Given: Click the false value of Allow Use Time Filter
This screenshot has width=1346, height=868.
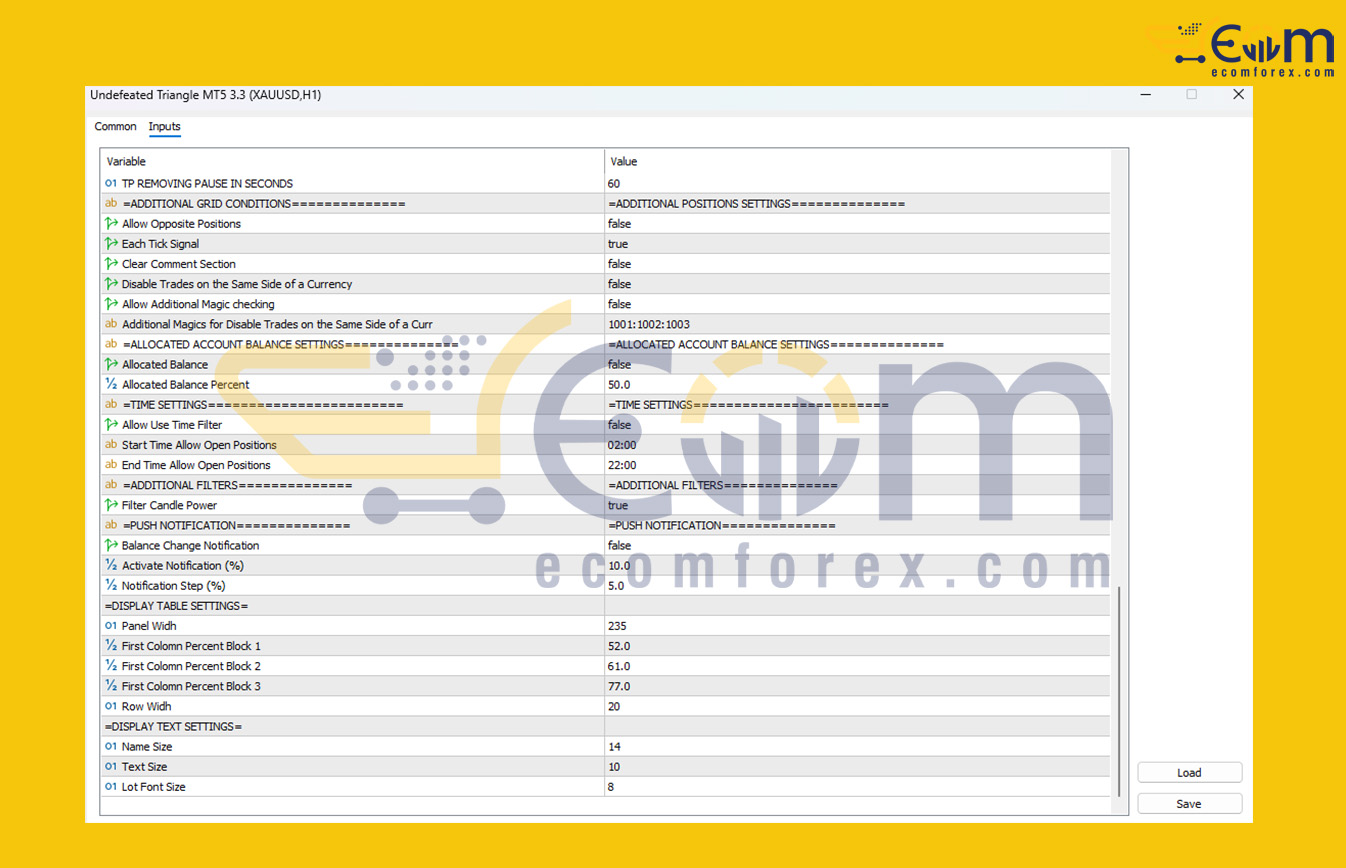Looking at the screenshot, I should click(619, 425).
